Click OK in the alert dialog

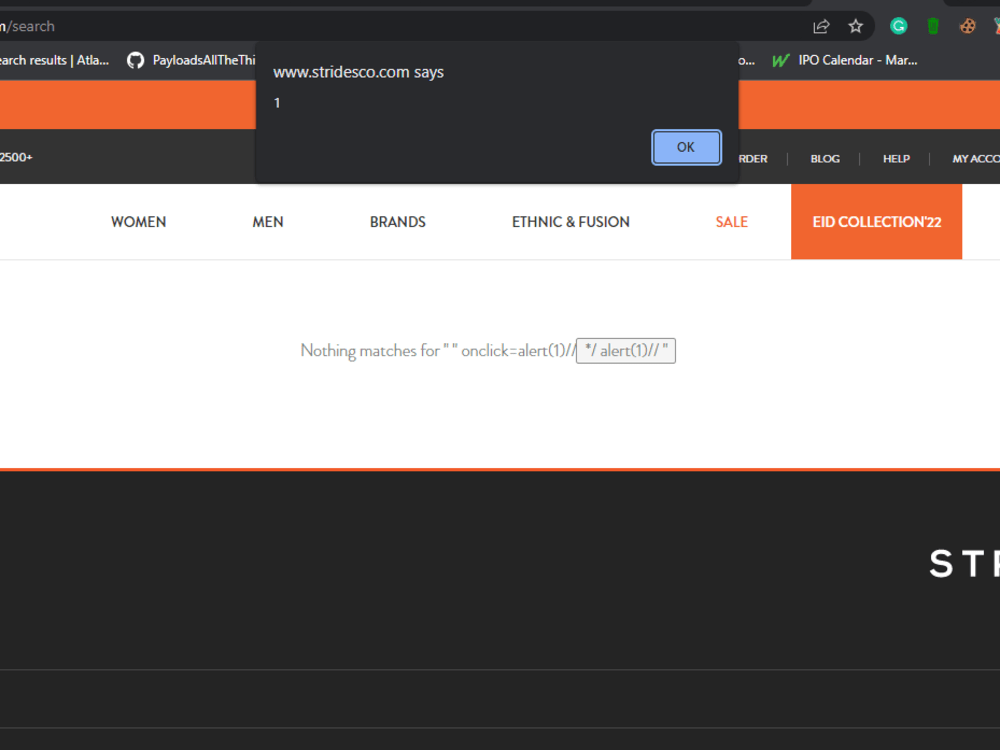[x=686, y=147]
